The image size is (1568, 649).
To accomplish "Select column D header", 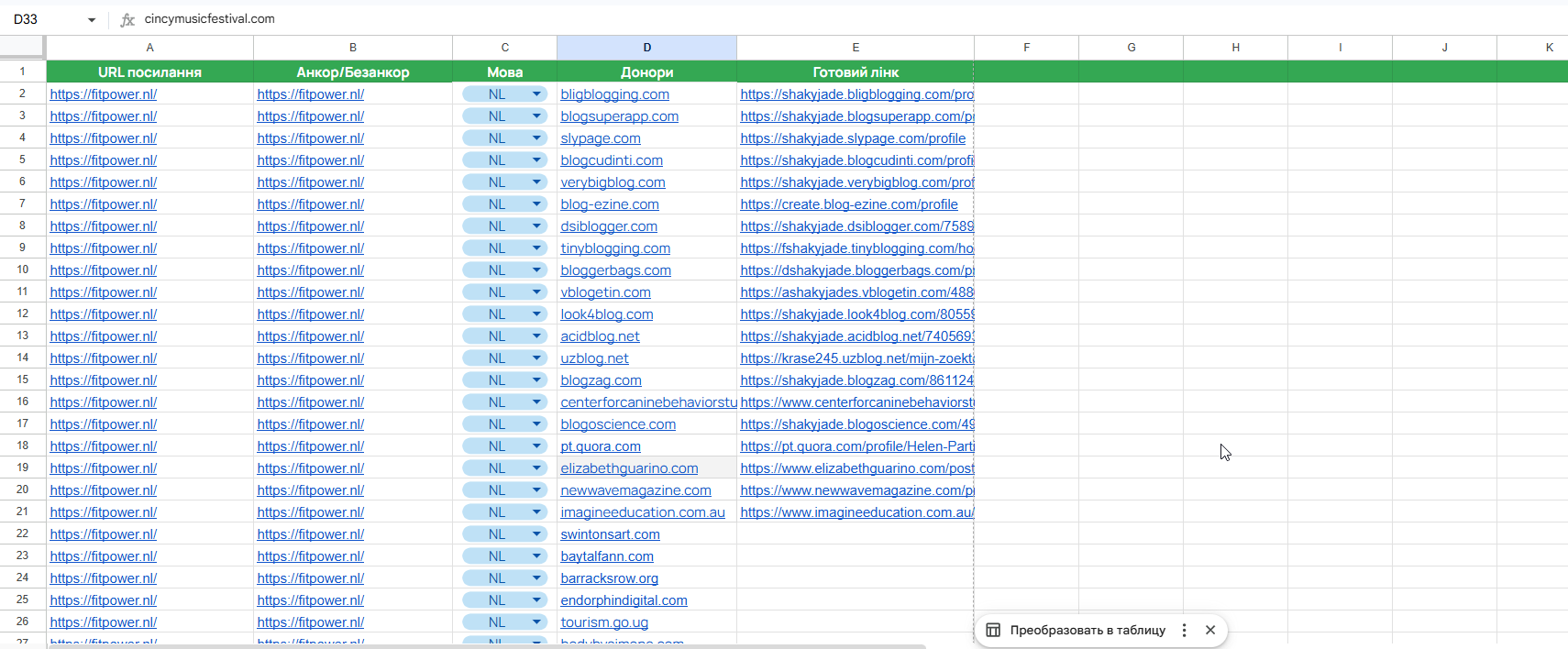I will [x=646, y=48].
